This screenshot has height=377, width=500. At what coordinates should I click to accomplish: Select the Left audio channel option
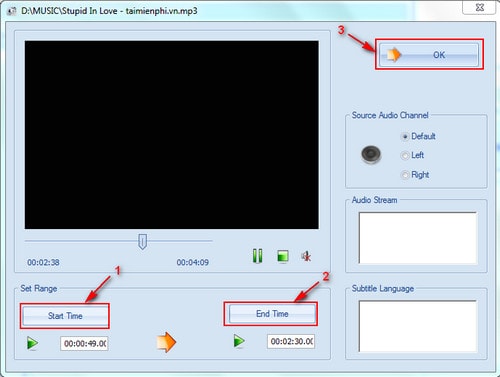click(x=413, y=155)
